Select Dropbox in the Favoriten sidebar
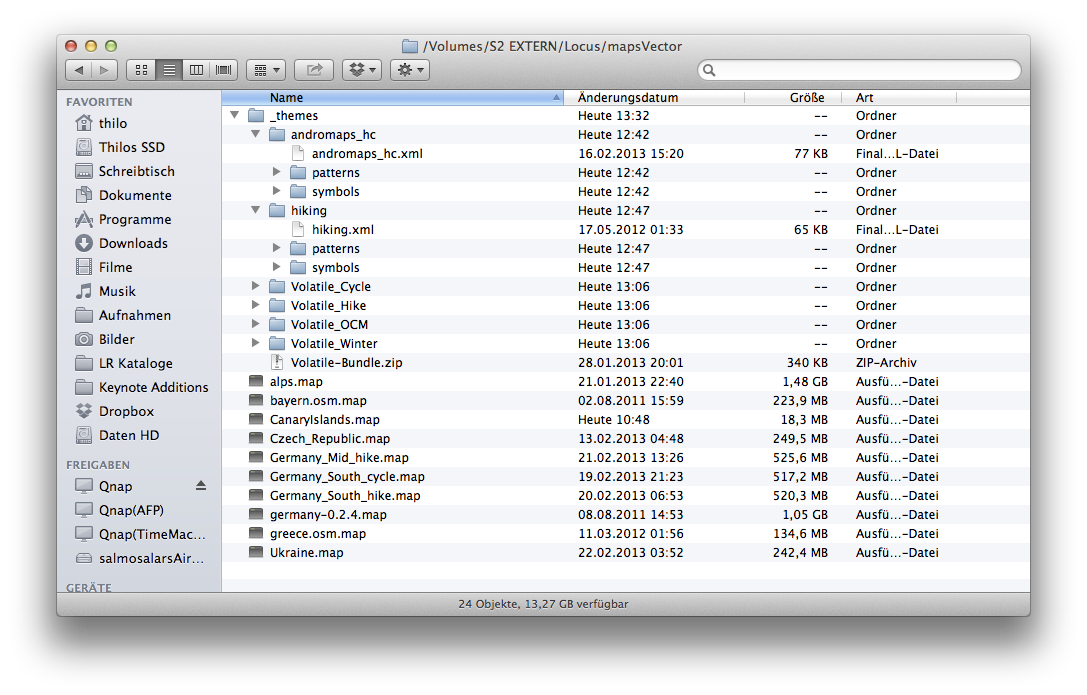Image resolution: width=1087 pixels, height=695 pixels. (126, 411)
